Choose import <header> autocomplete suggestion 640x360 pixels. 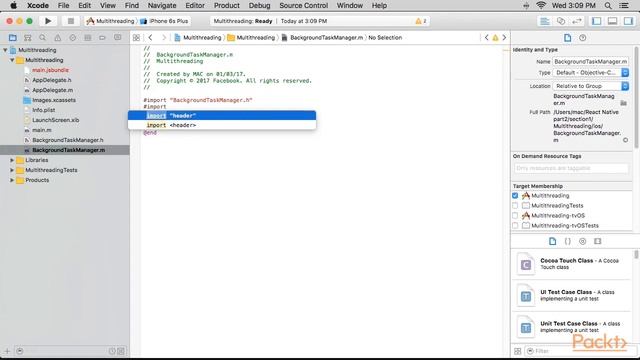[222, 125]
